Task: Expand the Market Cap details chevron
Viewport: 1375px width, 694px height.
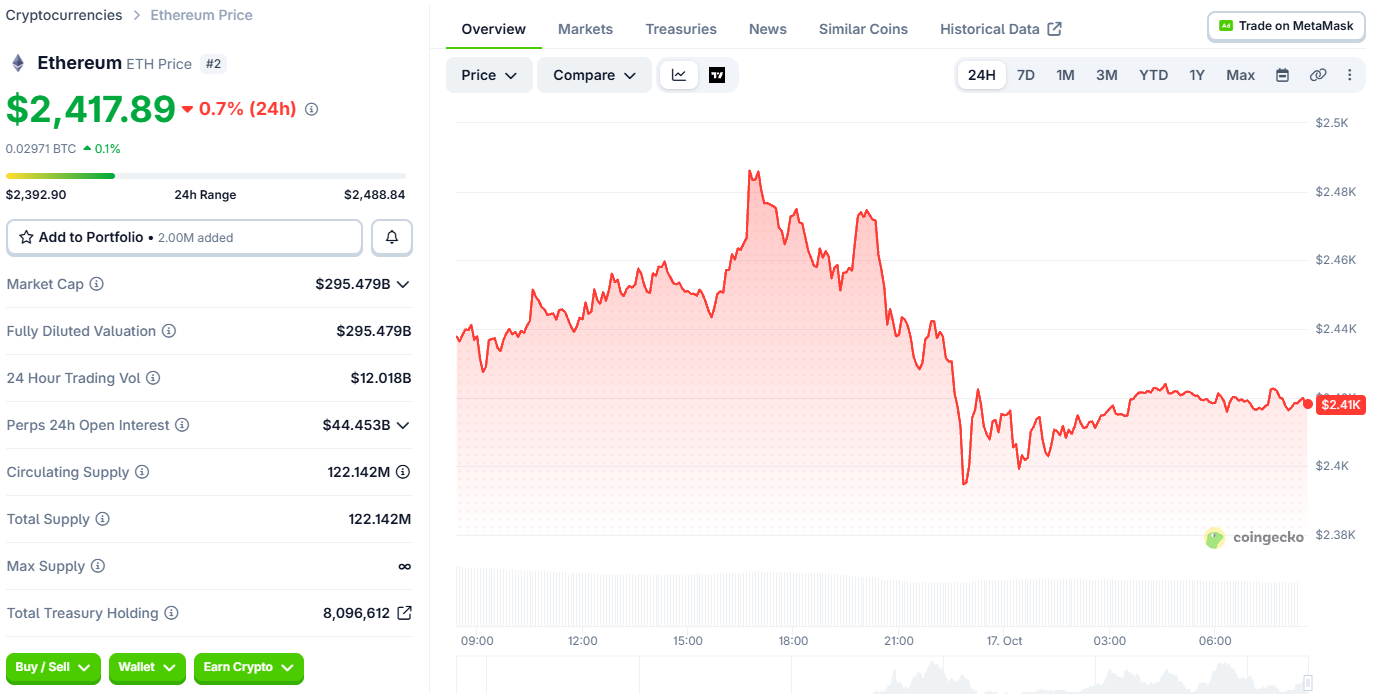Action: 403,284
